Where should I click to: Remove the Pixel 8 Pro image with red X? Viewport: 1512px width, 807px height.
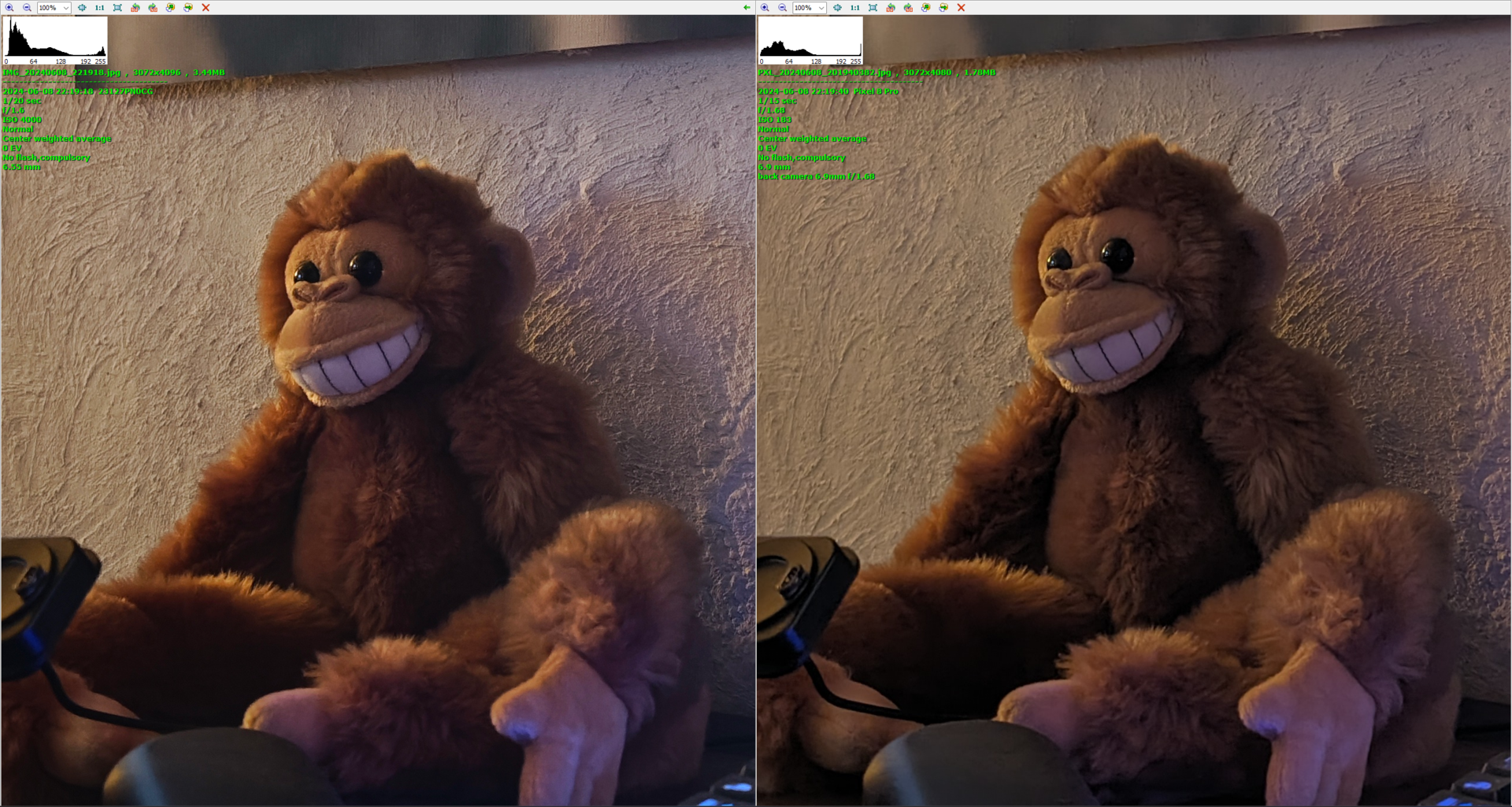961,8
